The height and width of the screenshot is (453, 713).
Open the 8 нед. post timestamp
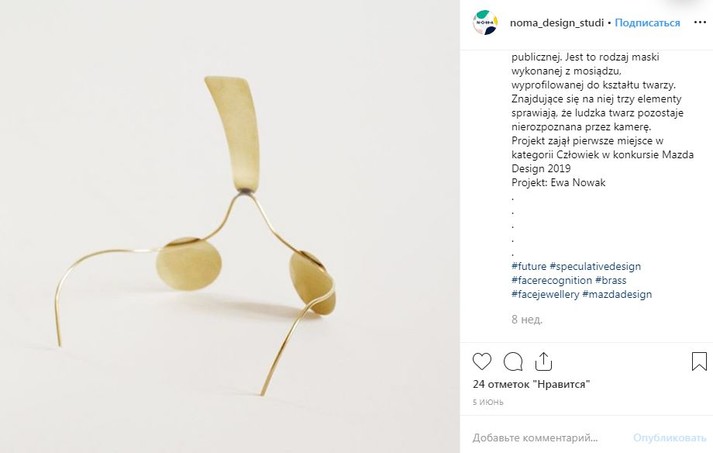point(527,319)
